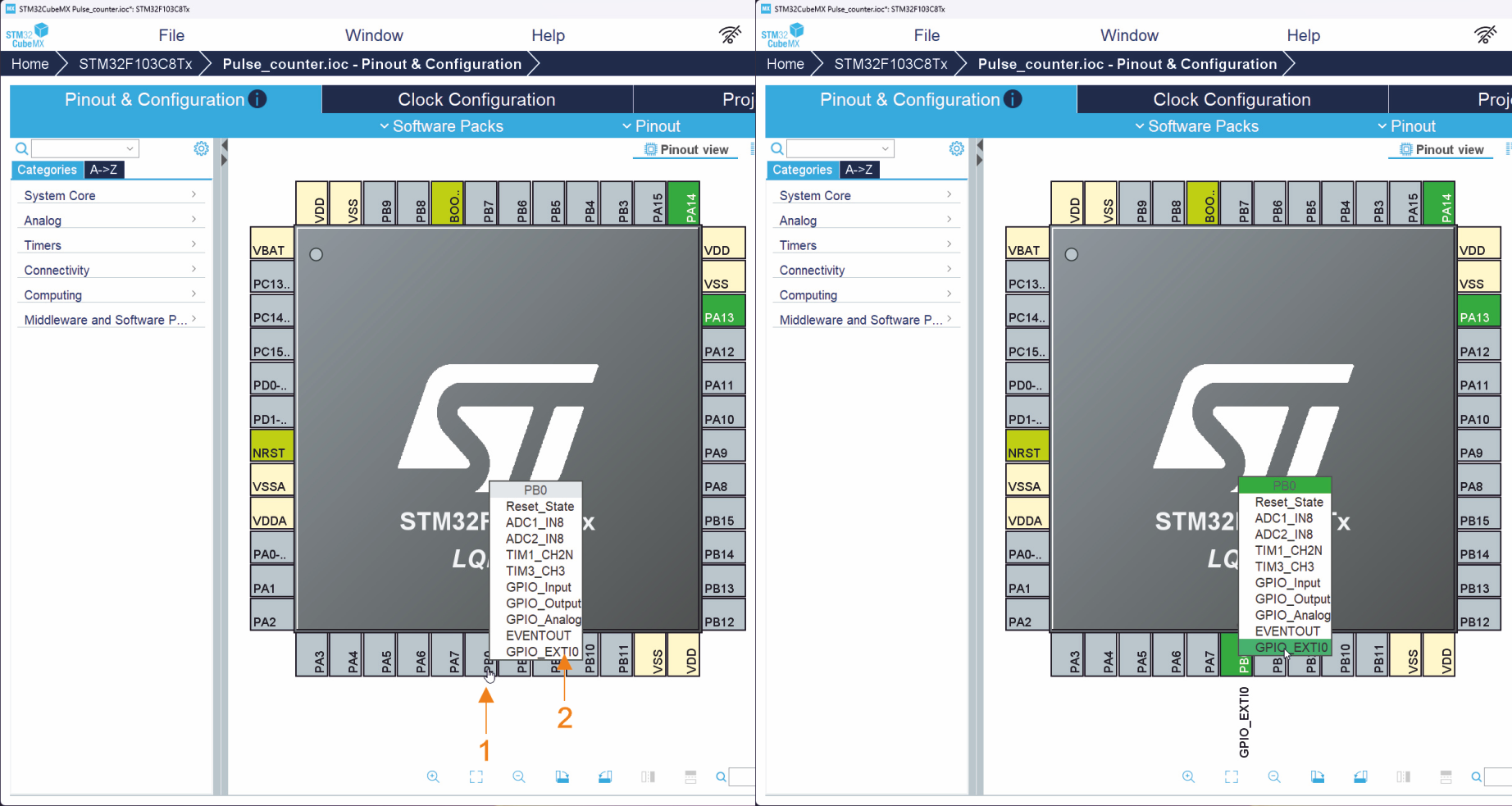
Task: Rotate chip clockwise in right window
Action: pos(1318,776)
